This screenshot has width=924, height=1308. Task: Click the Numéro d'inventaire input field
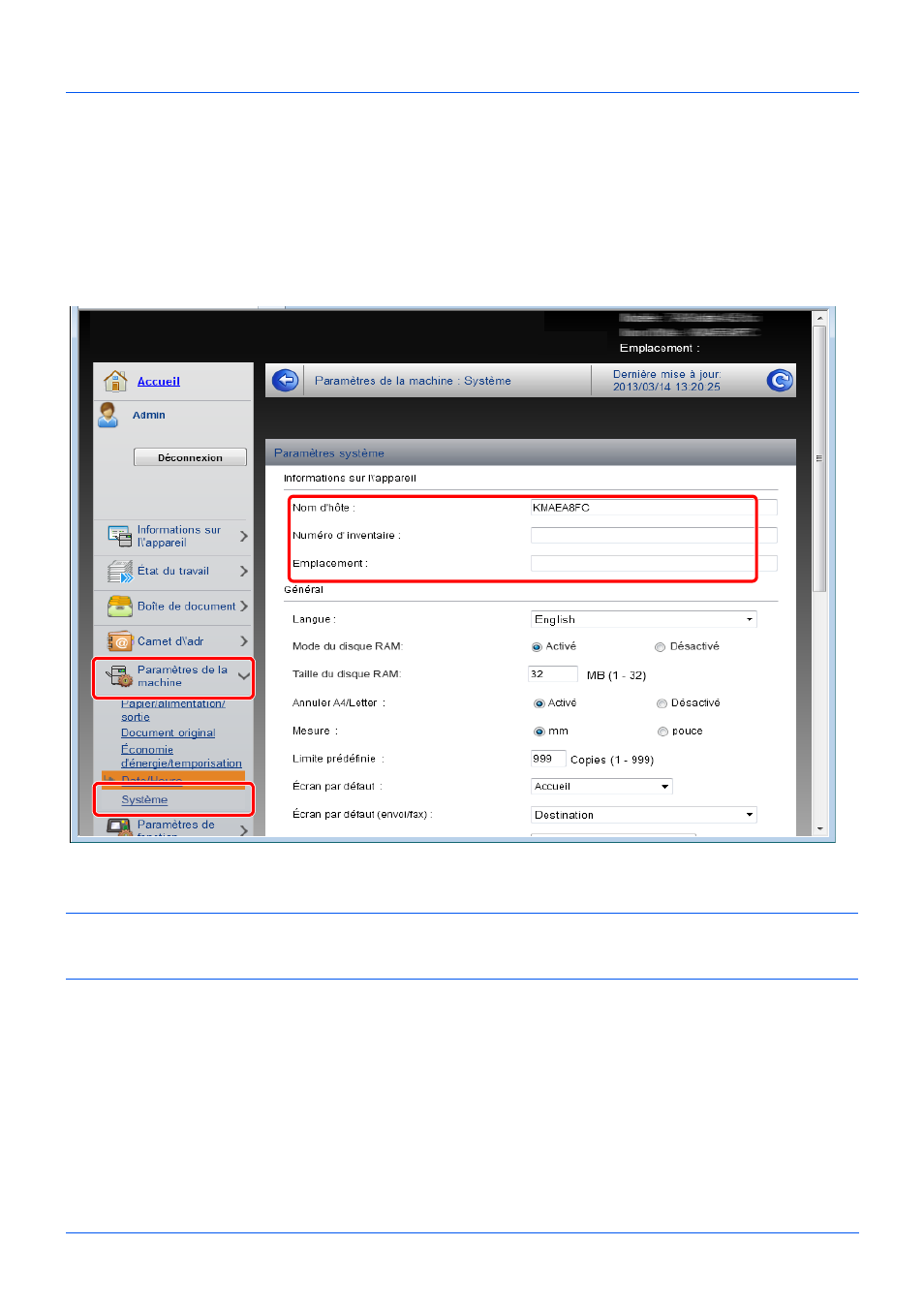[654, 535]
